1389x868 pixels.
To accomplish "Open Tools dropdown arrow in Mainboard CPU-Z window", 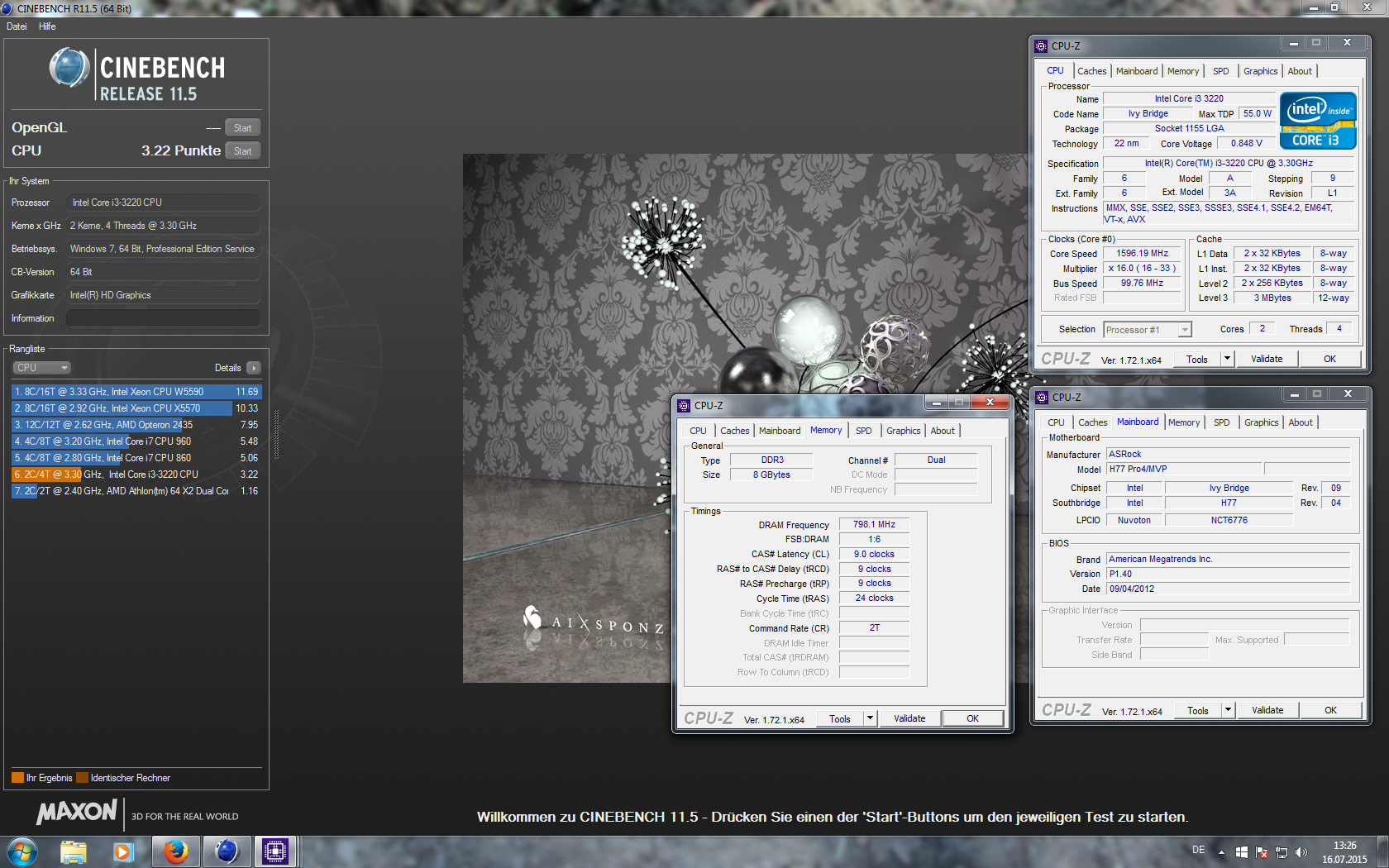I will 1229,710.
